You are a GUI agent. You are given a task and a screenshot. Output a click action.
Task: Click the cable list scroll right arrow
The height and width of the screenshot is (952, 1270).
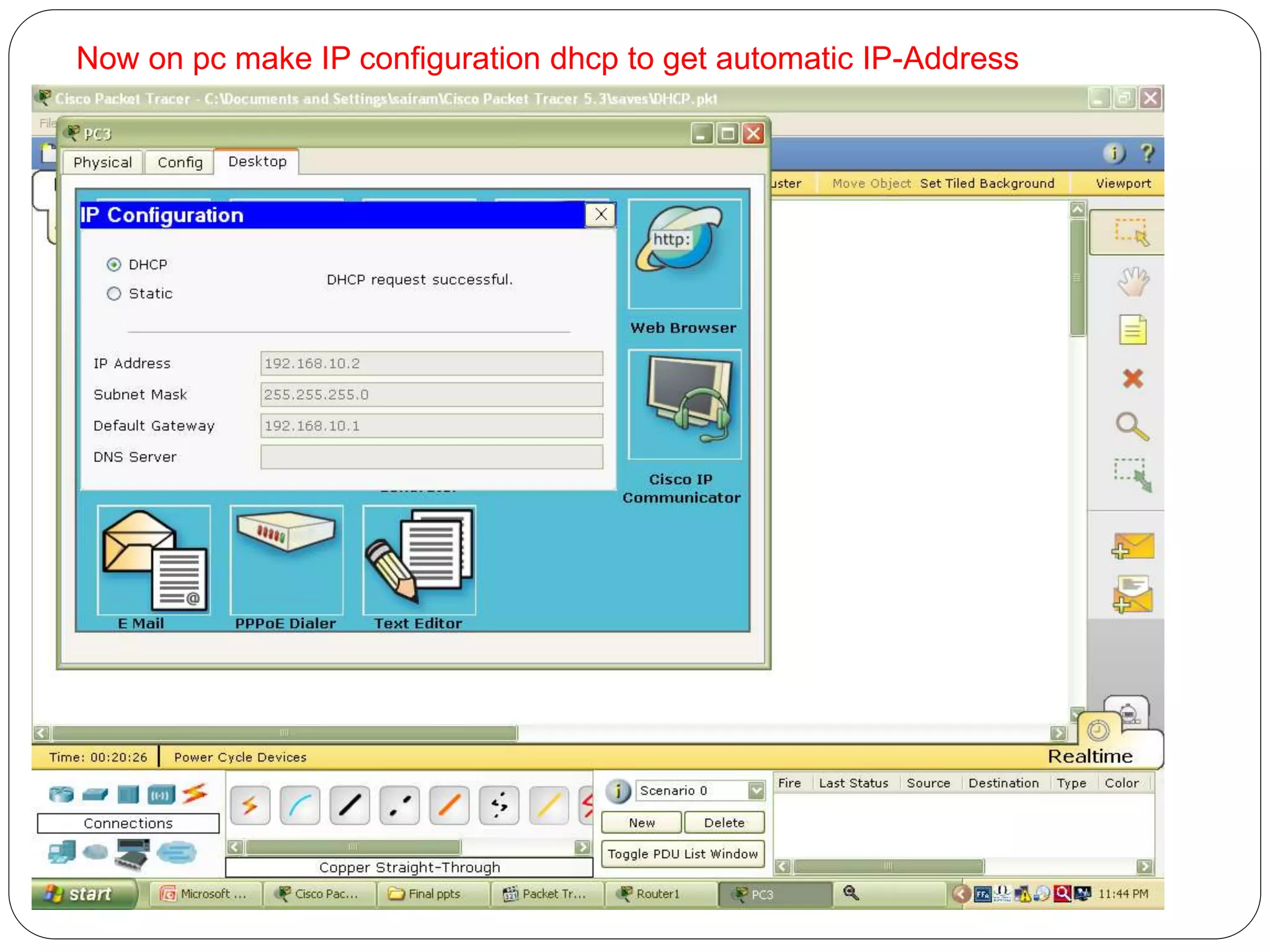point(583,847)
